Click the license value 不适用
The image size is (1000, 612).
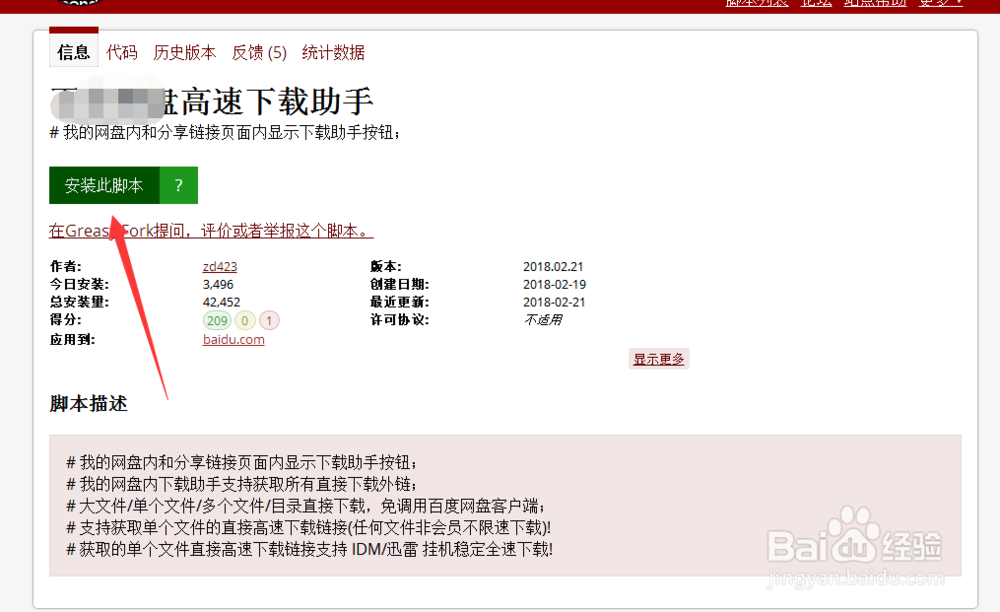(x=543, y=319)
